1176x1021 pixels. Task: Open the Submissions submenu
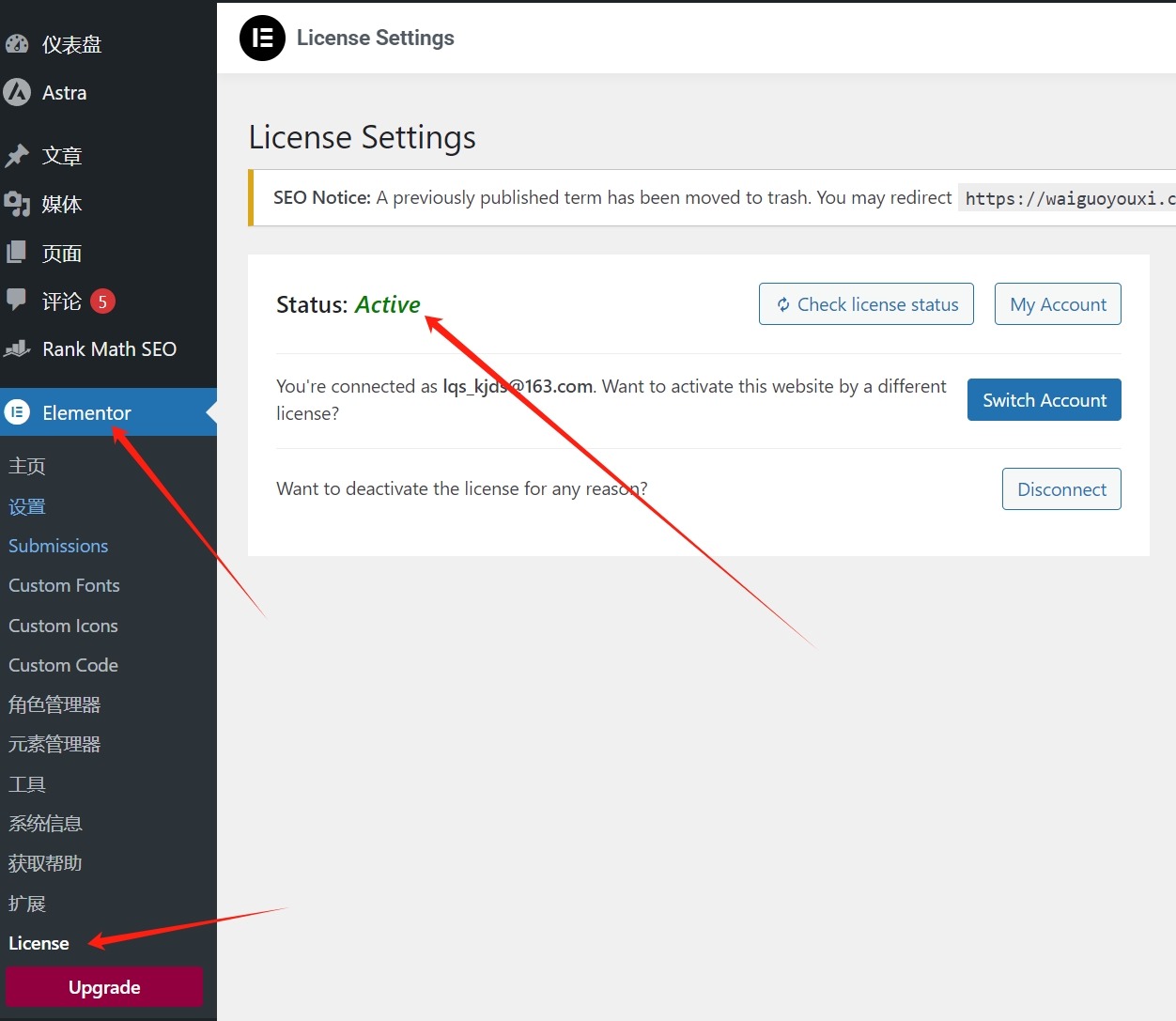(x=58, y=546)
